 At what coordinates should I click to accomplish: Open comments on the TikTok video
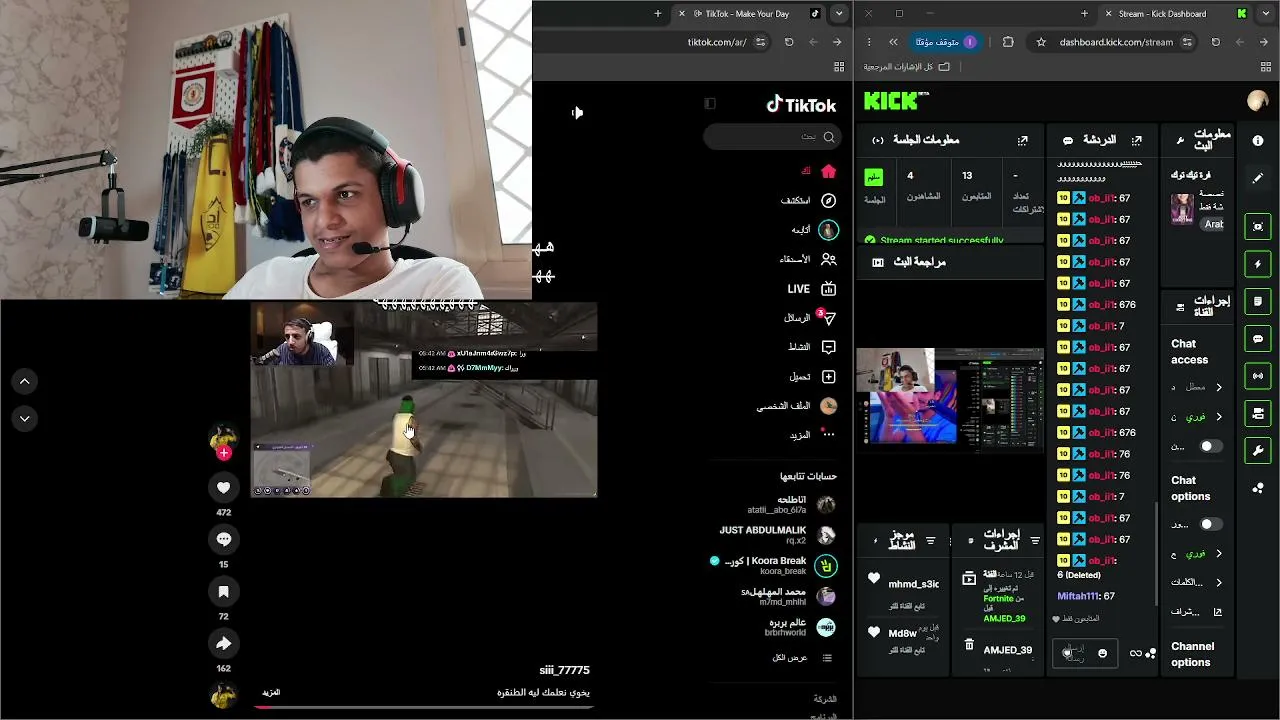(224, 539)
